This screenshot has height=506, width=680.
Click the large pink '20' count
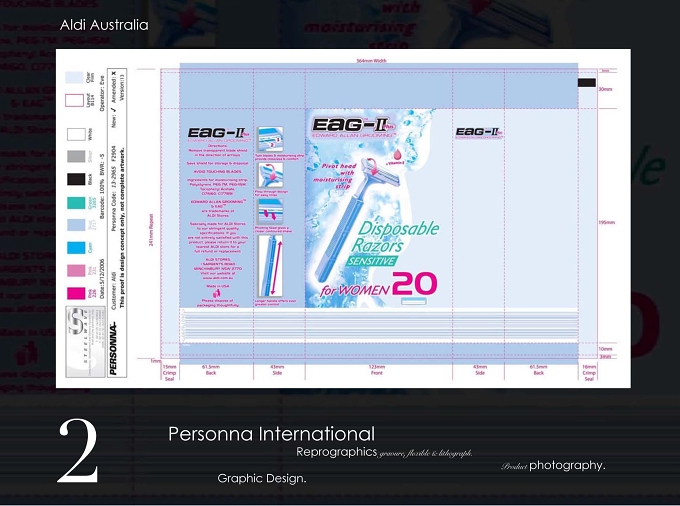pos(415,284)
